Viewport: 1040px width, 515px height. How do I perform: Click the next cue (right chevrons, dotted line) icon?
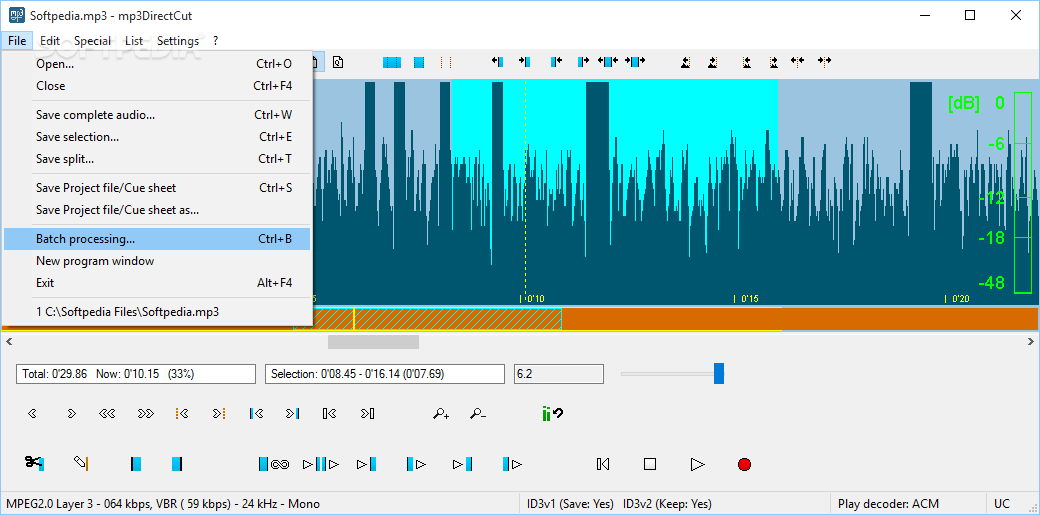click(x=219, y=413)
